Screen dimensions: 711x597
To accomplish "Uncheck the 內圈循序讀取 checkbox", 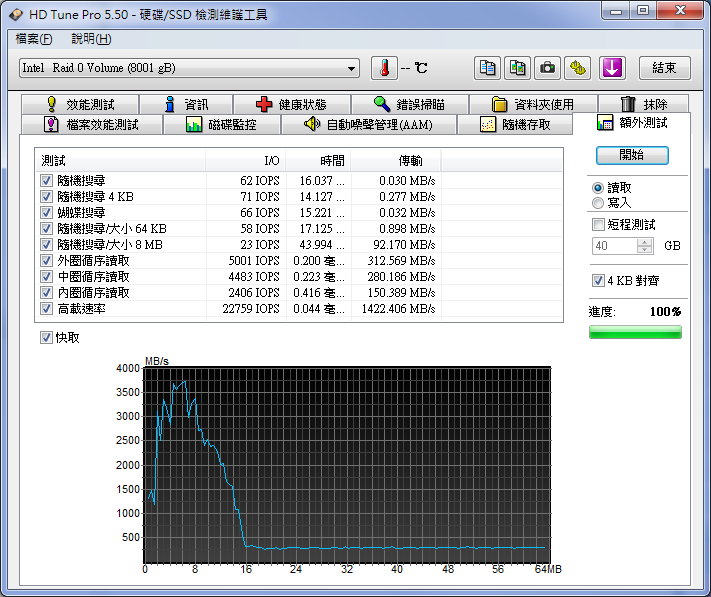I will click(46, 292).
